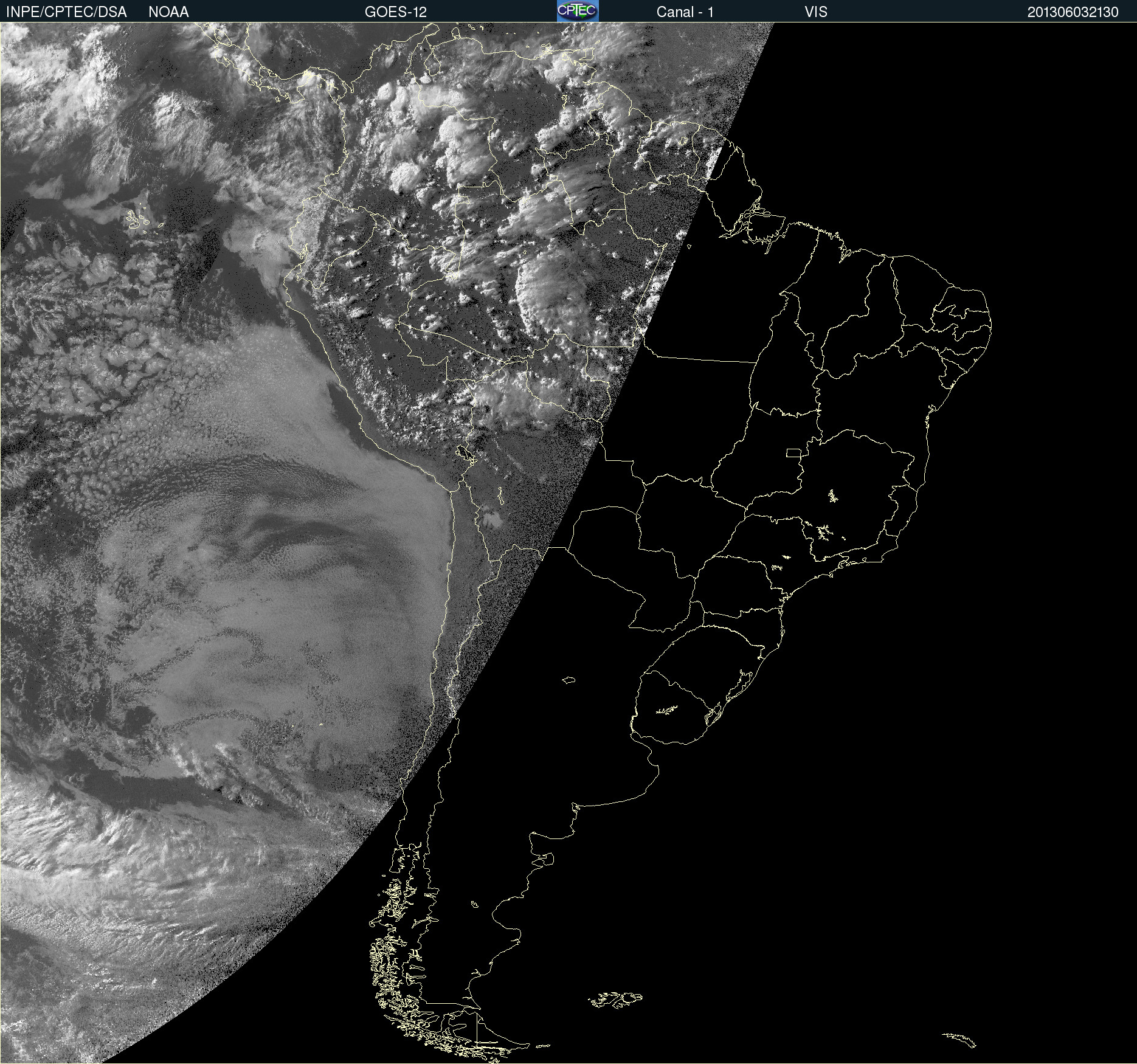Click the VIS channel label
Viewport: 1137px width, 1064px height.
[x=815, y=12]
